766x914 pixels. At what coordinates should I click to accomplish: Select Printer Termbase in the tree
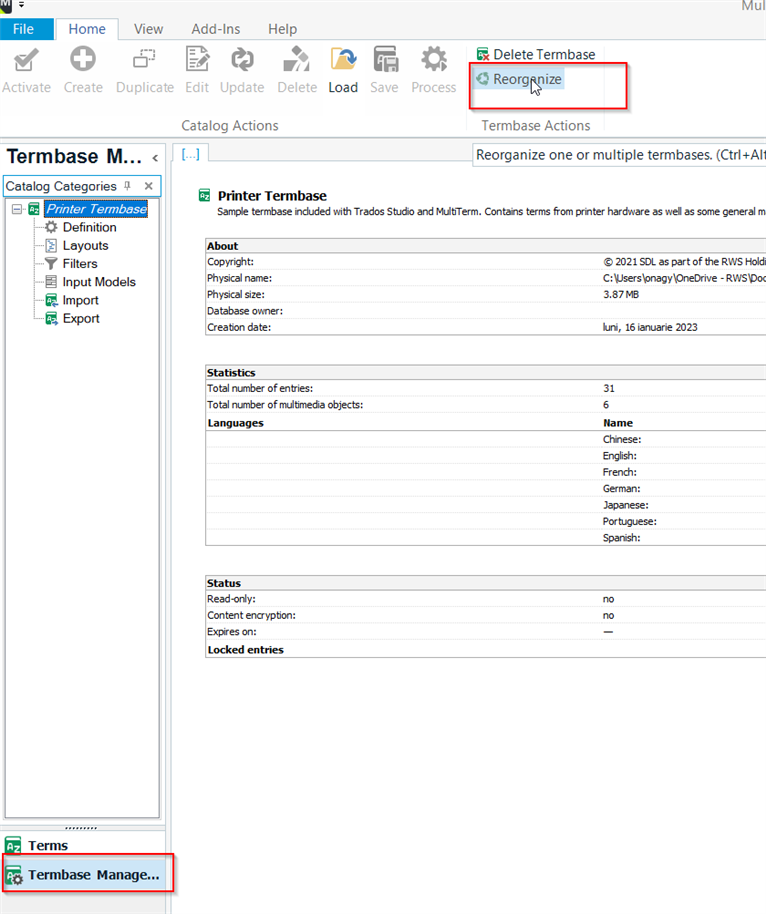pos(97,209)
